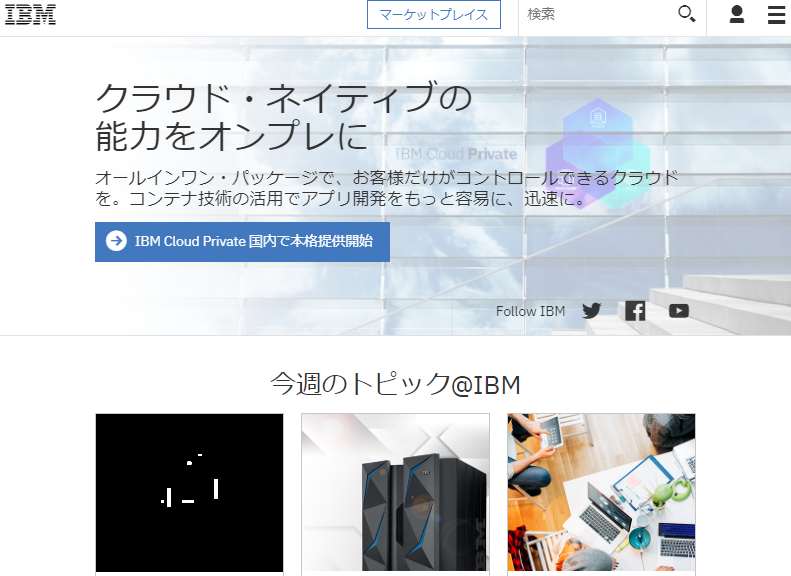791x576 pixels.
Task: Click the IBM logo
Action: 30,15
